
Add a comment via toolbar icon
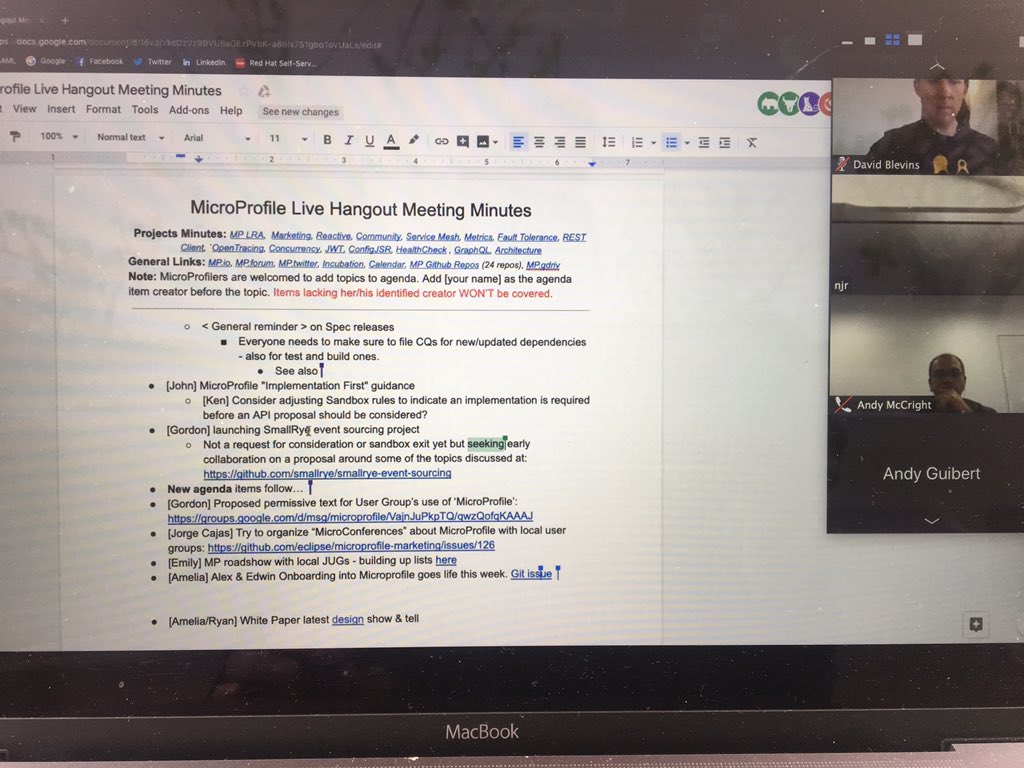pos(462,141)
